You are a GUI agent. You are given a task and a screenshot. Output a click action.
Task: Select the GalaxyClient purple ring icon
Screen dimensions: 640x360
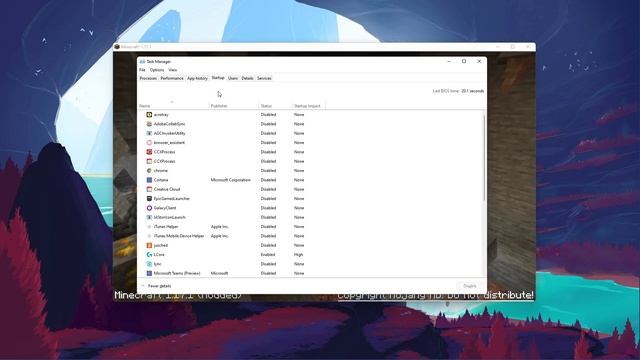point(149,208)
